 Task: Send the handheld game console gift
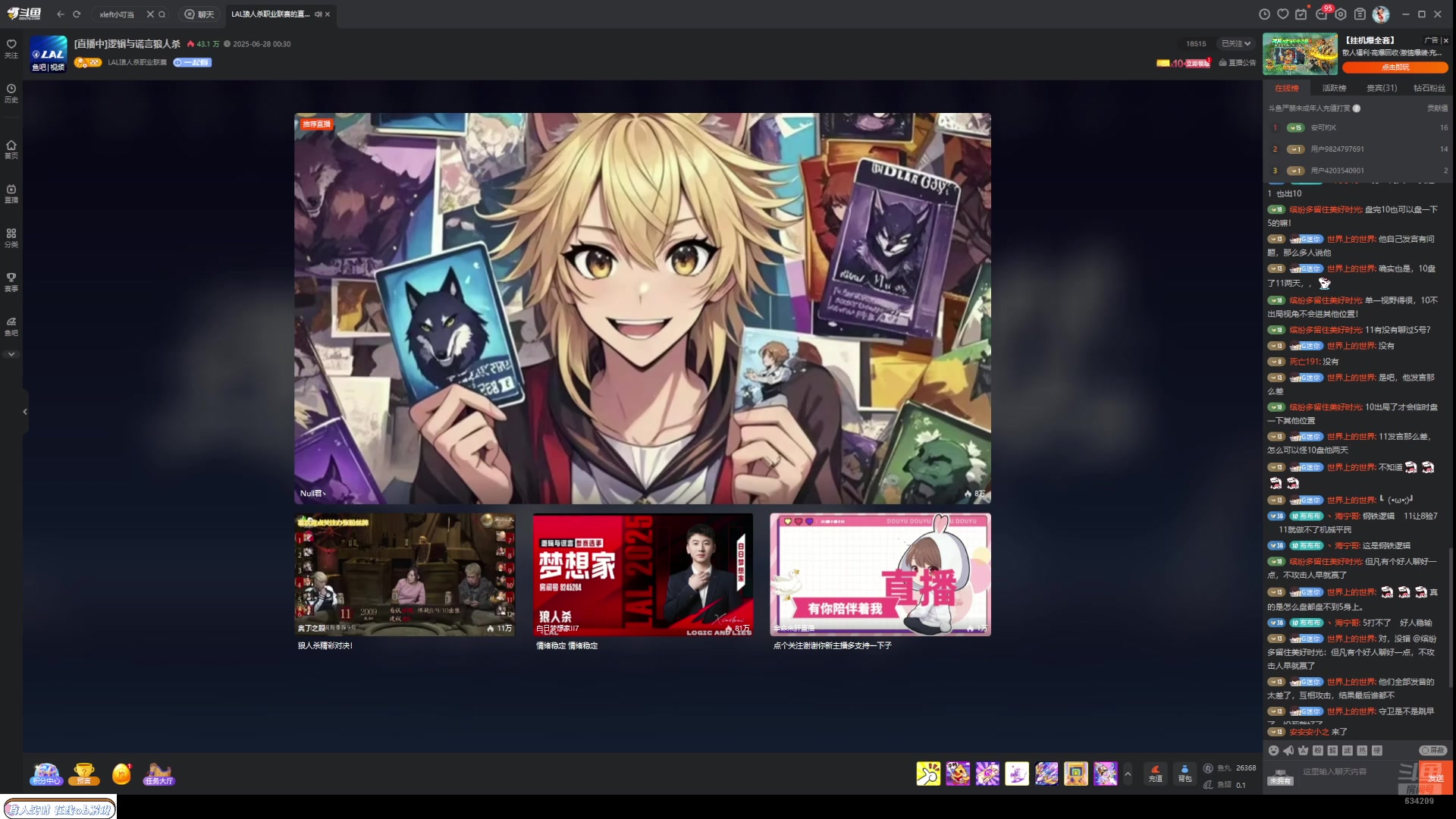[x=1076, y=773]
